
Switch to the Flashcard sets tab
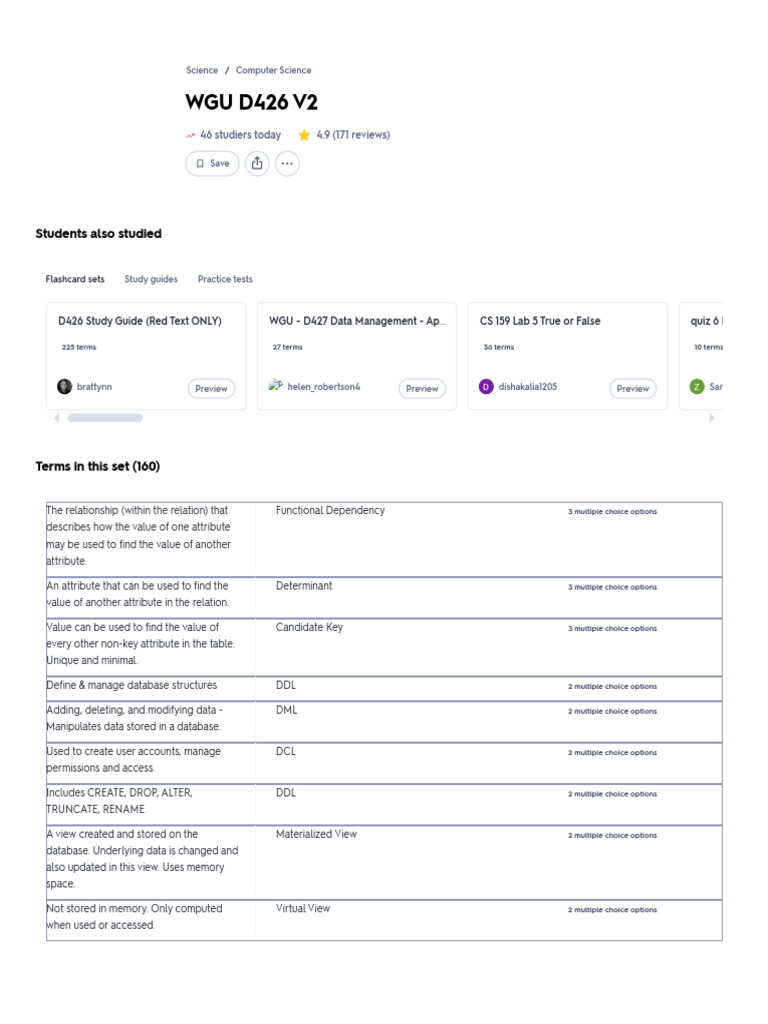(x=75, y=279)
